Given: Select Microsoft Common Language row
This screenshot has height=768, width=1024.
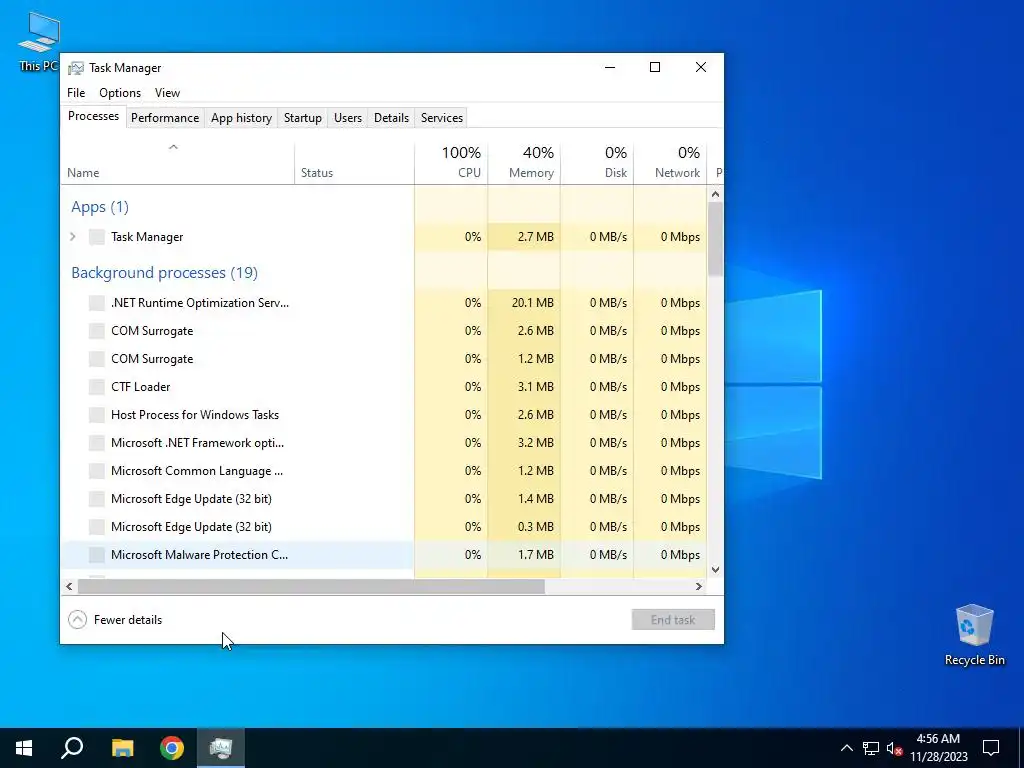Looking at the screenshot, I should [x=384, y=471].
